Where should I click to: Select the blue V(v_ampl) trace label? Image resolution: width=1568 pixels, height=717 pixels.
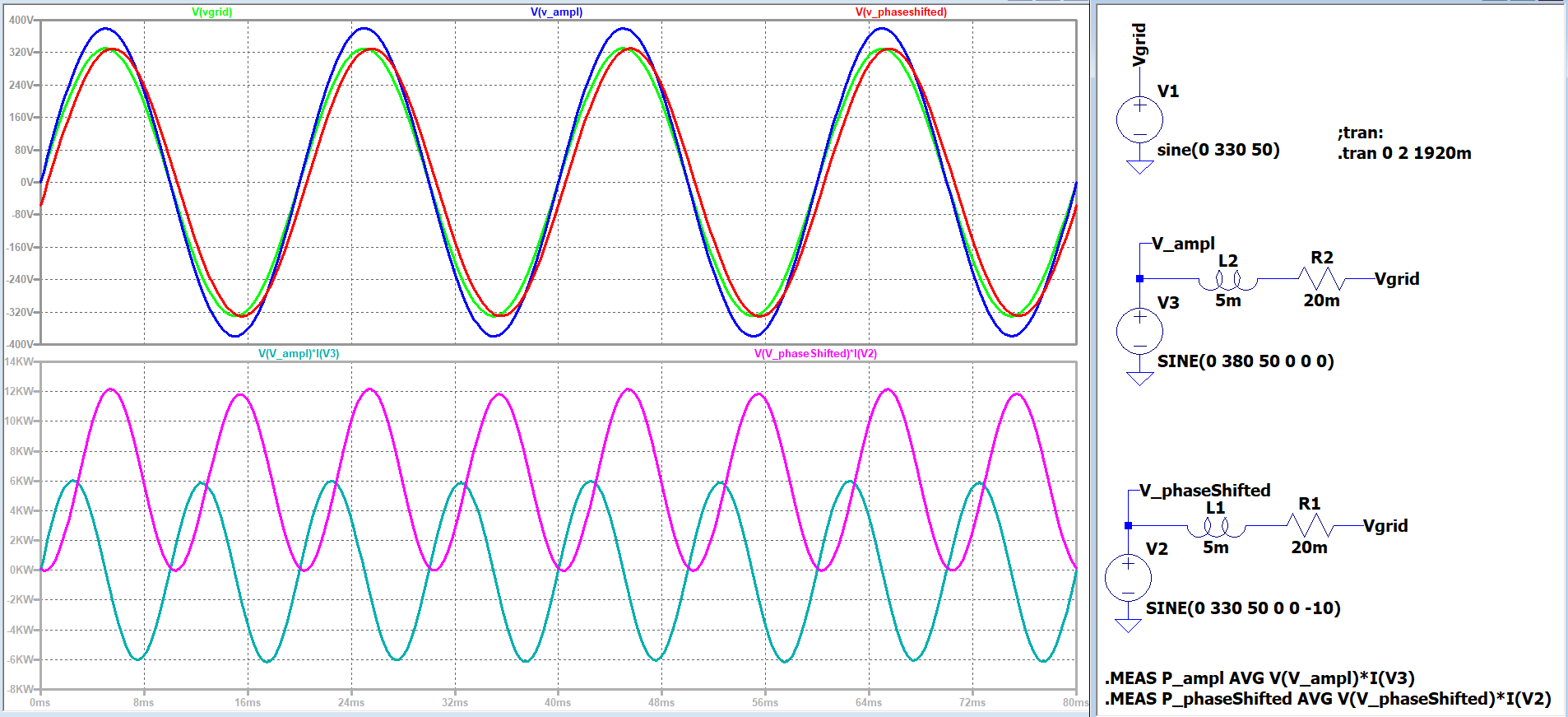[x=556, y=12]
